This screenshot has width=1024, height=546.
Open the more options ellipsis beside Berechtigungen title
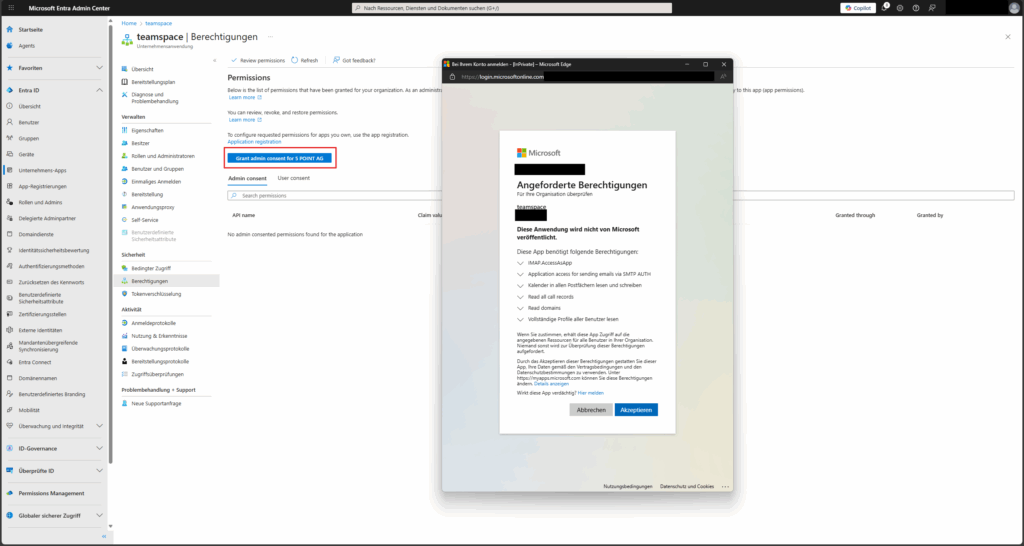270,37
